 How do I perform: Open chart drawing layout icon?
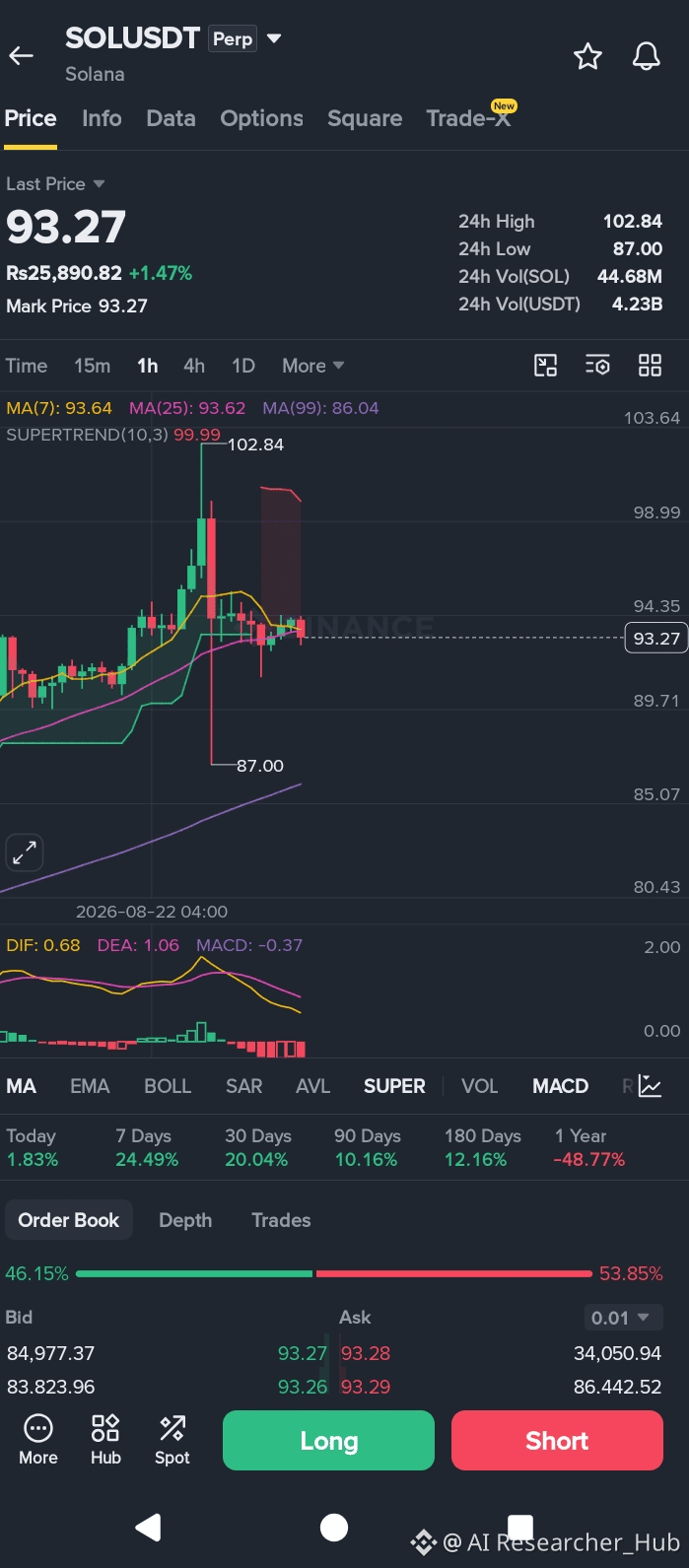click(x=545, y=366)
